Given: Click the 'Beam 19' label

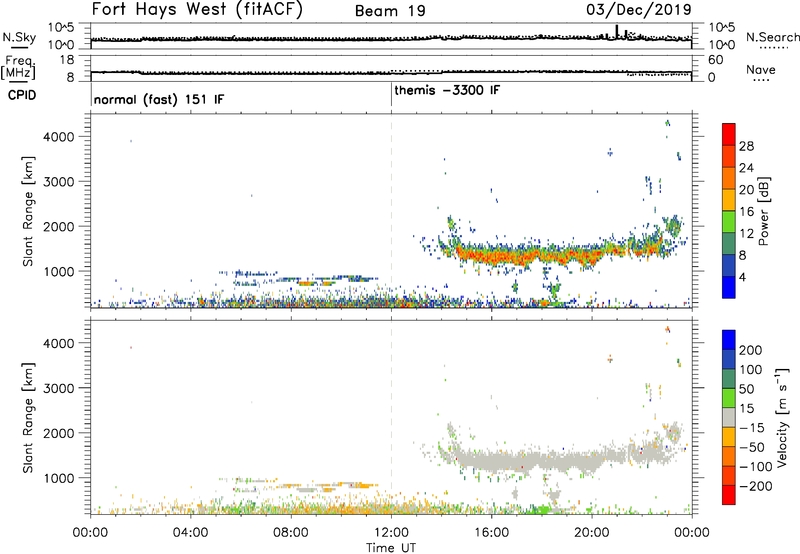Looking at the screenshot, I should pyautogui.click(x=390, y=11).
